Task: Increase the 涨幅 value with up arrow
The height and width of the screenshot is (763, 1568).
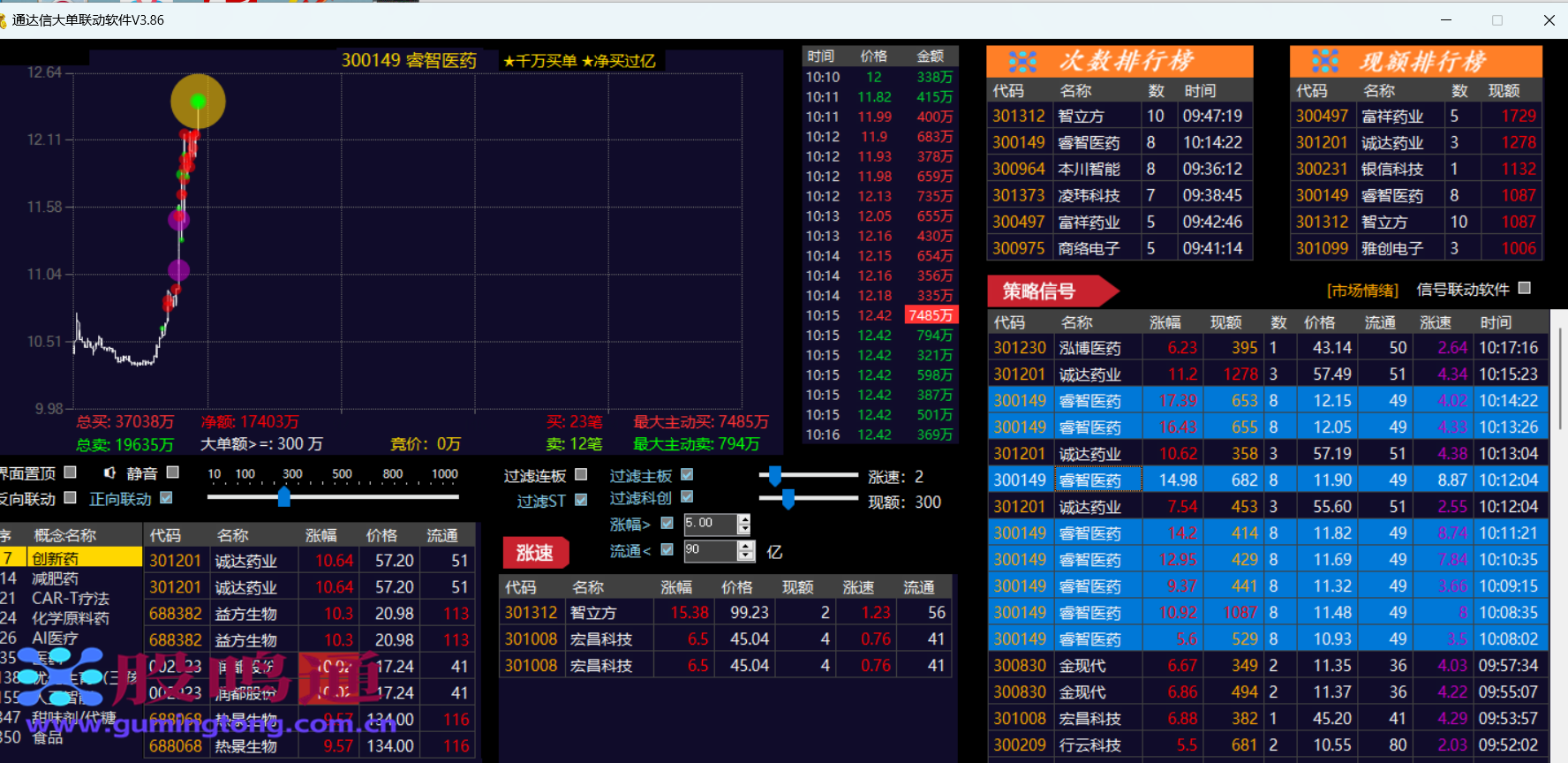Action: (744, 519)
